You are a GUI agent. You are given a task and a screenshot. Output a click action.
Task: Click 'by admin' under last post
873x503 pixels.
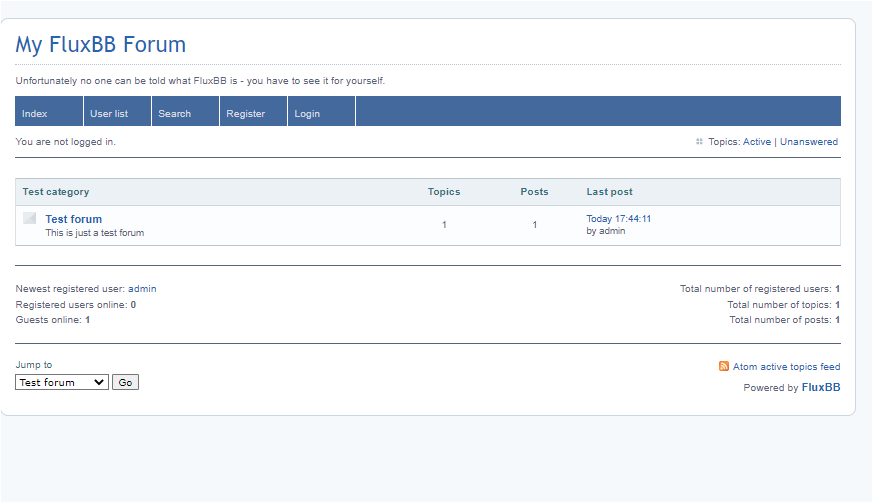point(606,231)
